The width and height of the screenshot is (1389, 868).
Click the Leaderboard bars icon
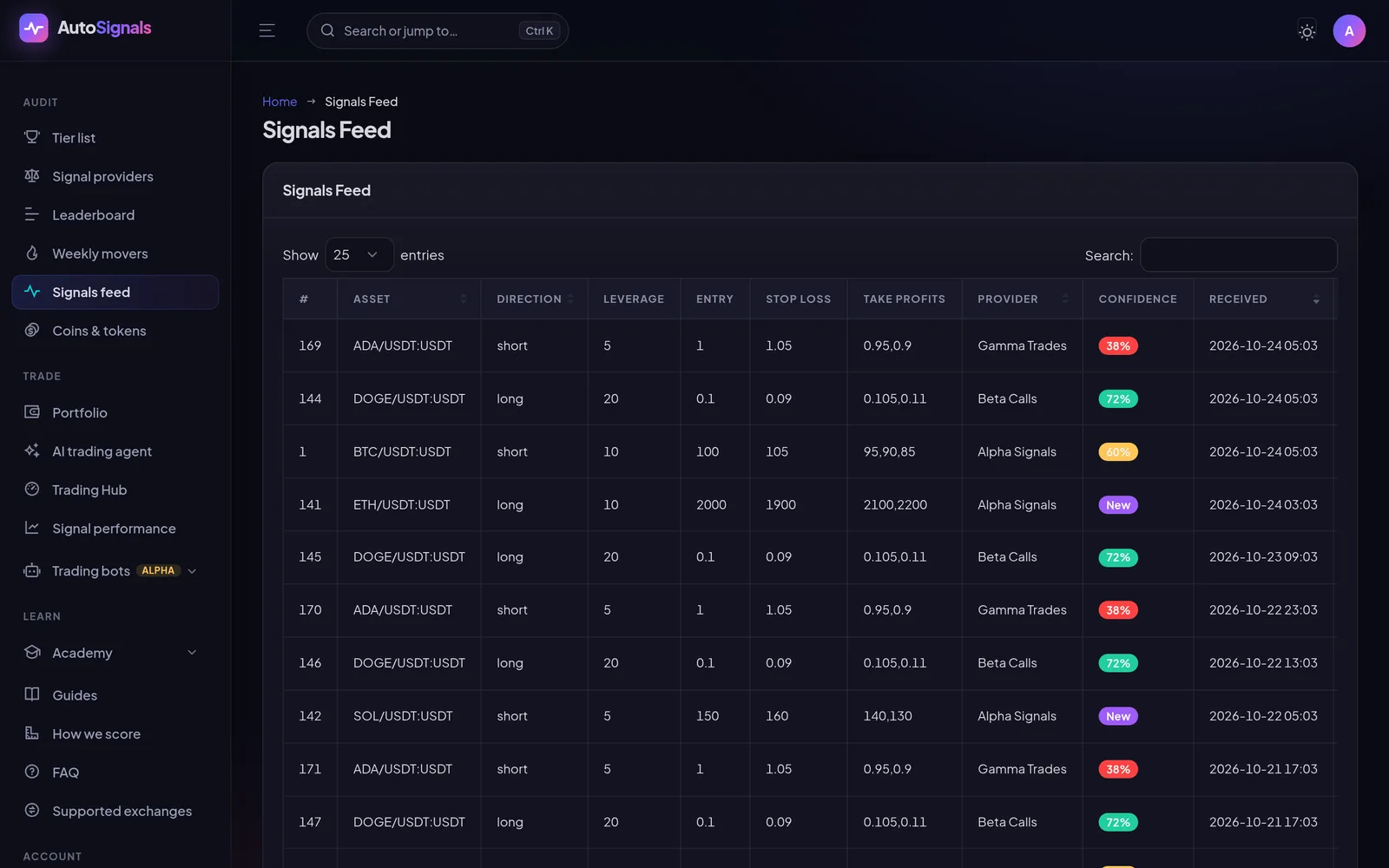[x=32, y=214]
